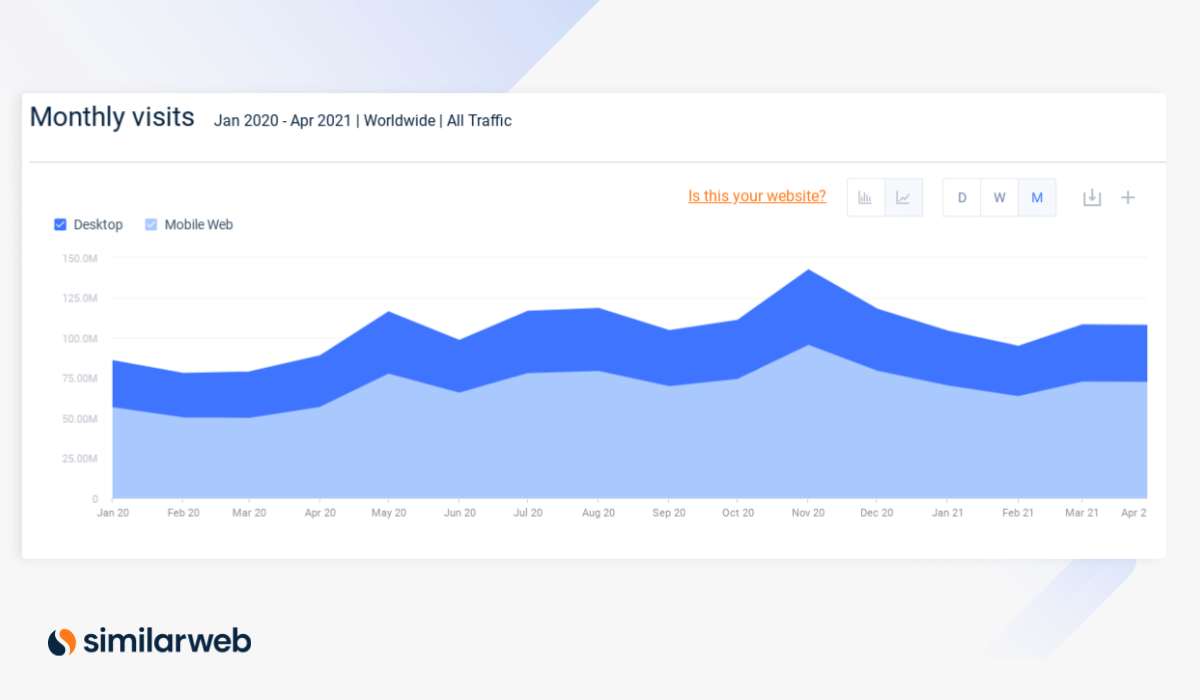Select the M monthly granularity button
This screenshot has height=700, width=1200.
point(1037,197)
